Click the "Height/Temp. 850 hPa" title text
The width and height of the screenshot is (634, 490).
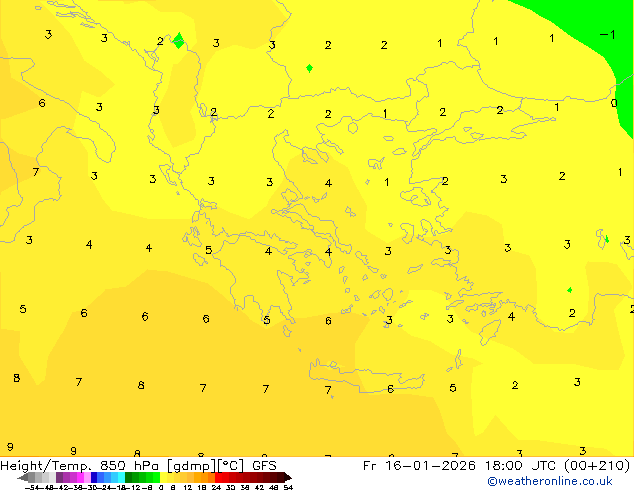point(82,465)
